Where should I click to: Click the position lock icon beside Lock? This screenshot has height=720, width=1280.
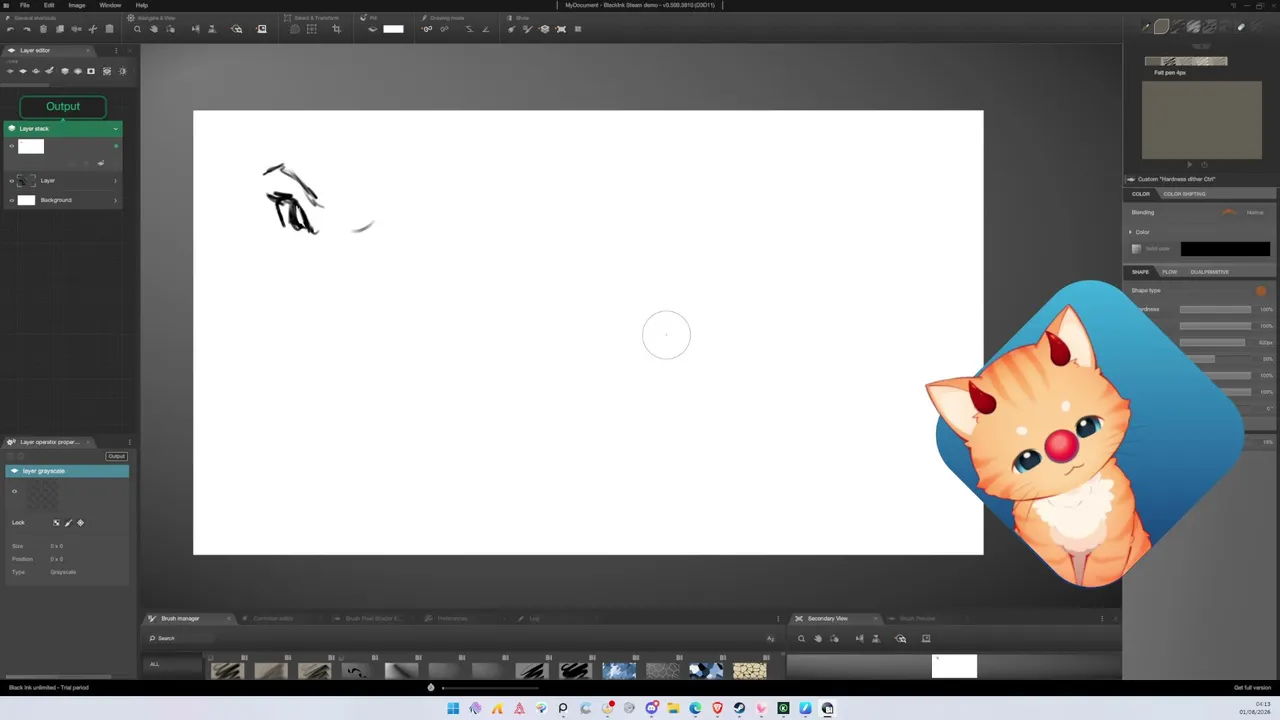[80, 523]
